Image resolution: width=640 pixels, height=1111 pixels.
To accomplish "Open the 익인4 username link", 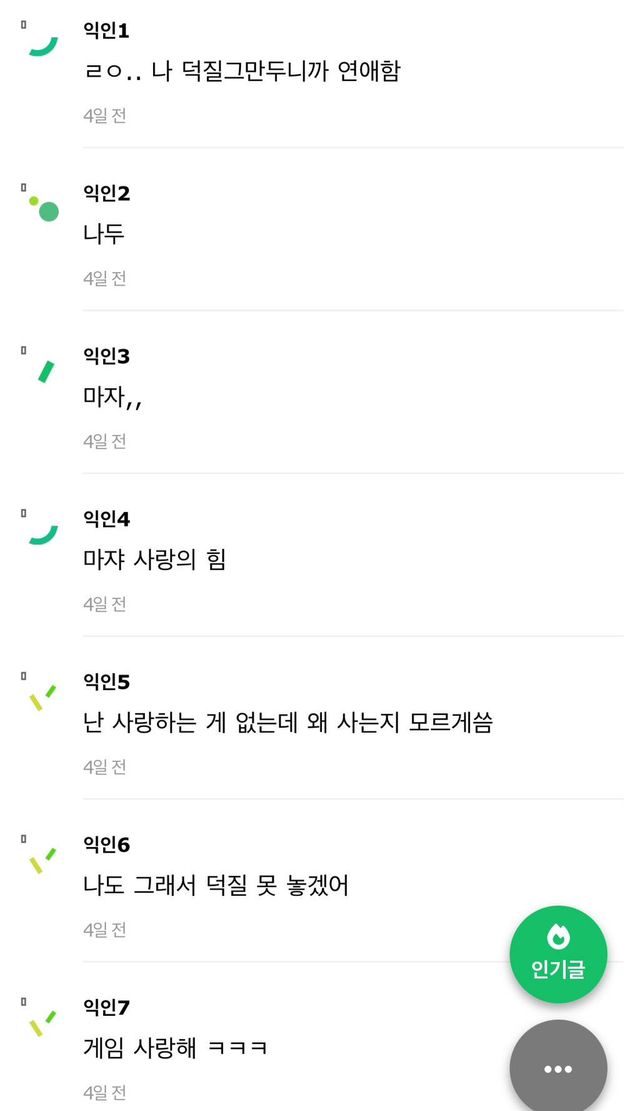I will [x=107, y=519].
